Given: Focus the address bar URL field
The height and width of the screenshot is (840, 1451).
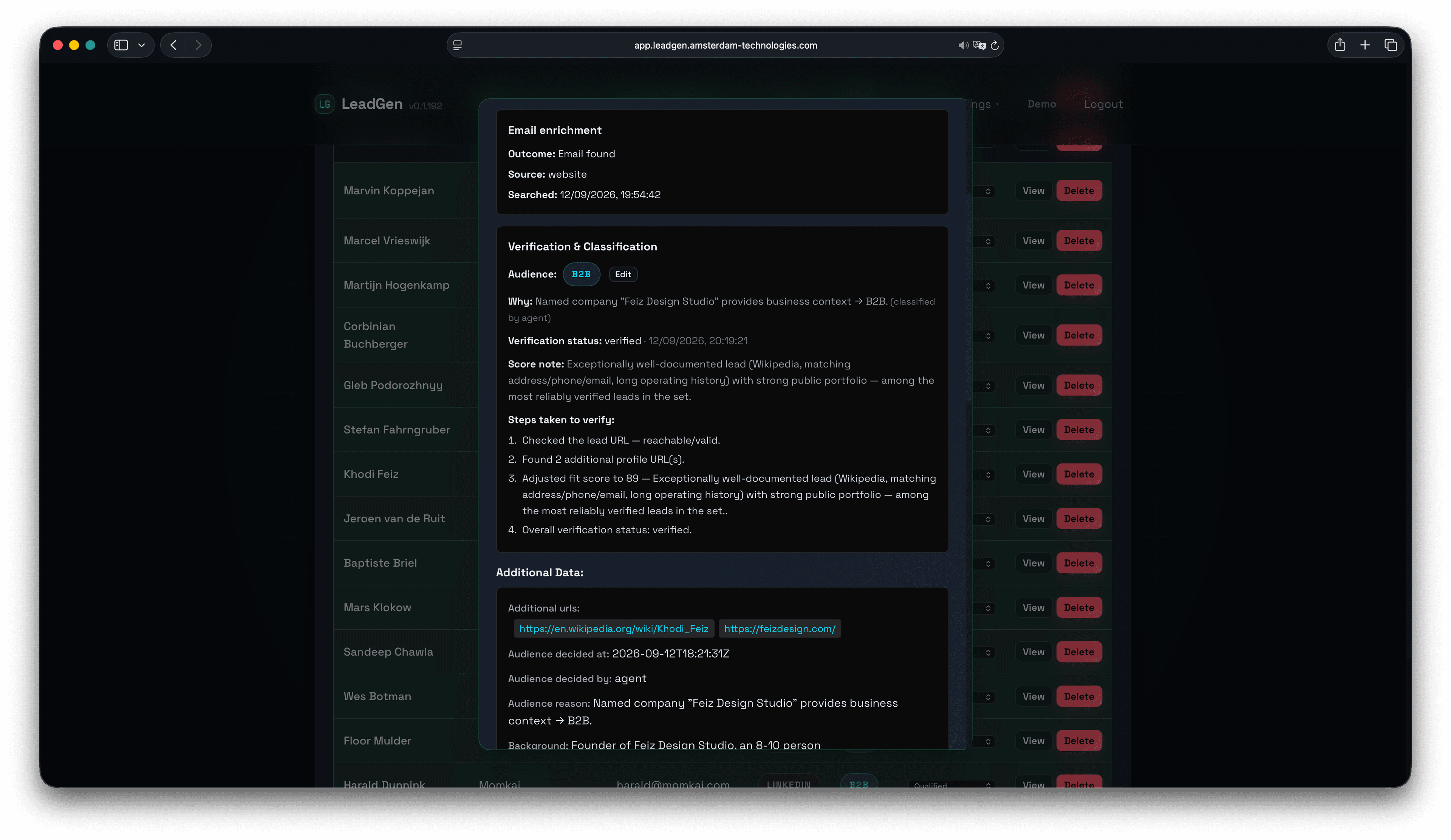Looking at the screenshot, I should click(x=725, y=45).
